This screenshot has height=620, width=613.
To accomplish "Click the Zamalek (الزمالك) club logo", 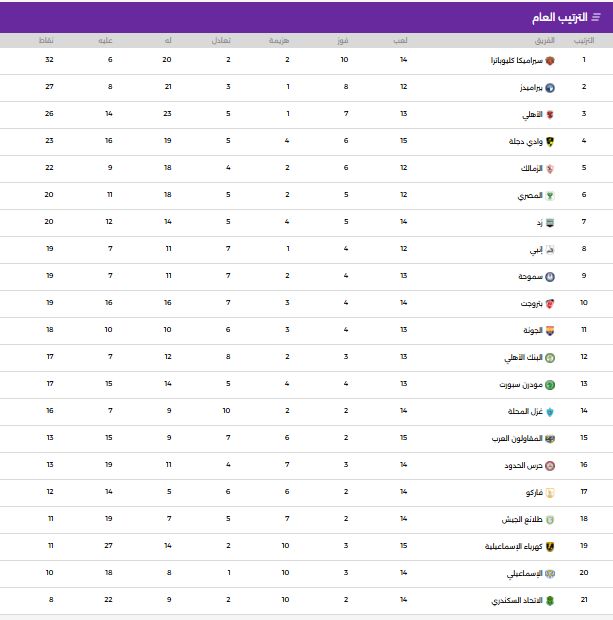I will [x=549, y=168].
